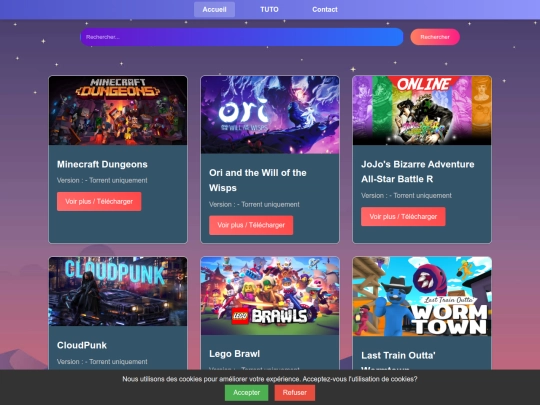
Task: Focus the Rechercher search field
Action: click(242, 37)
